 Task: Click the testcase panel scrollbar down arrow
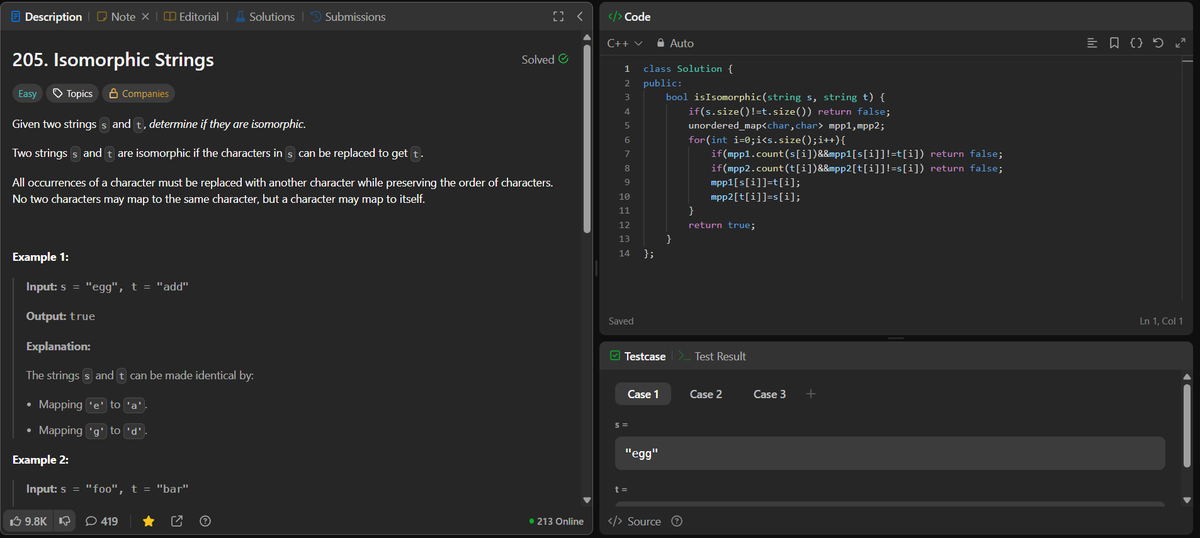click(x=1188, y=500)
